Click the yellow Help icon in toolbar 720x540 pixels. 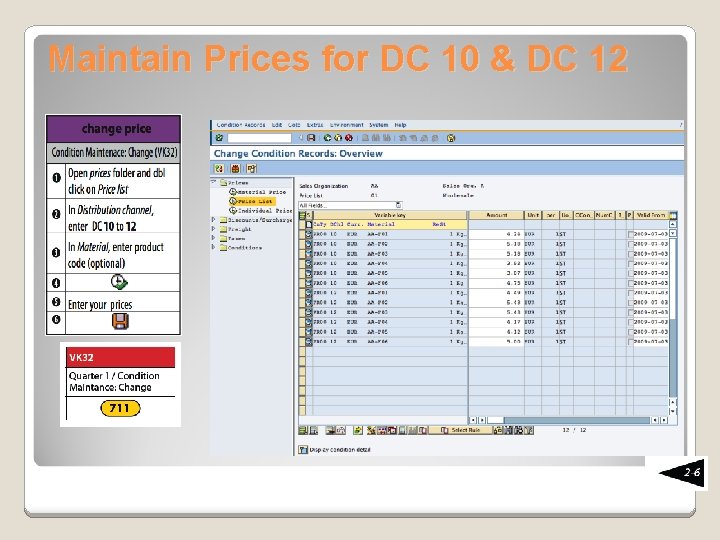(451, 138)
